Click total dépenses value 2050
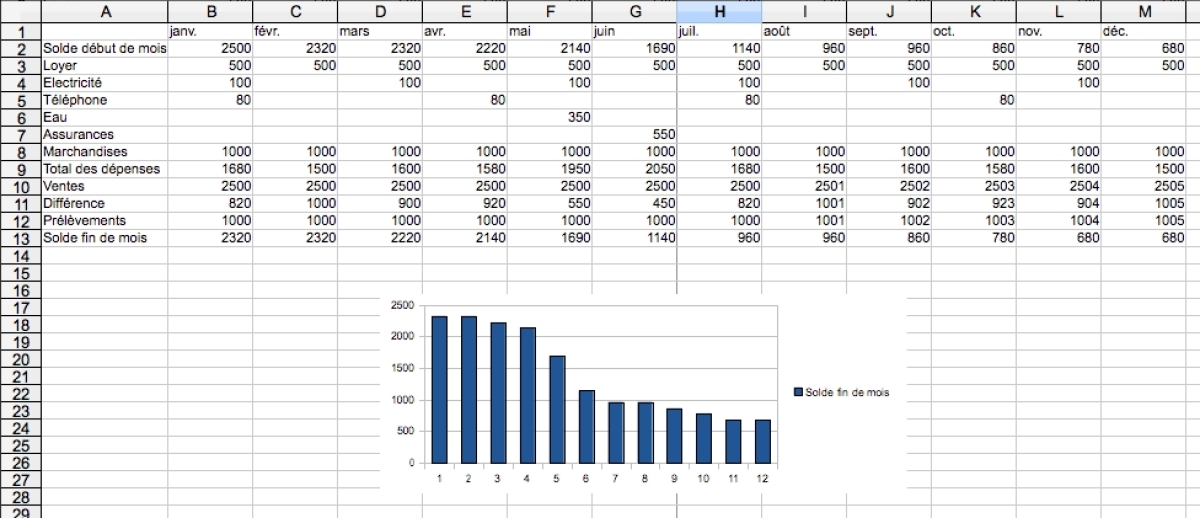1200x518 pixels. coord(634,169)
